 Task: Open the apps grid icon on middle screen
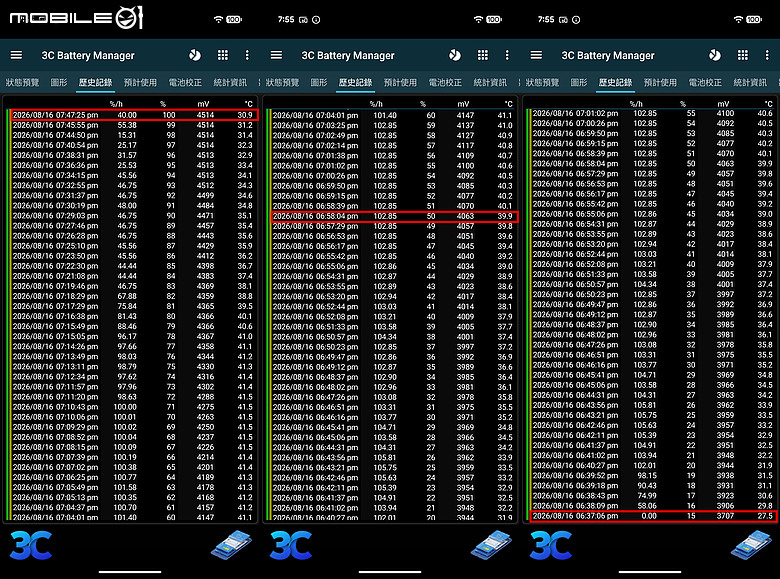tap(483, 55)
